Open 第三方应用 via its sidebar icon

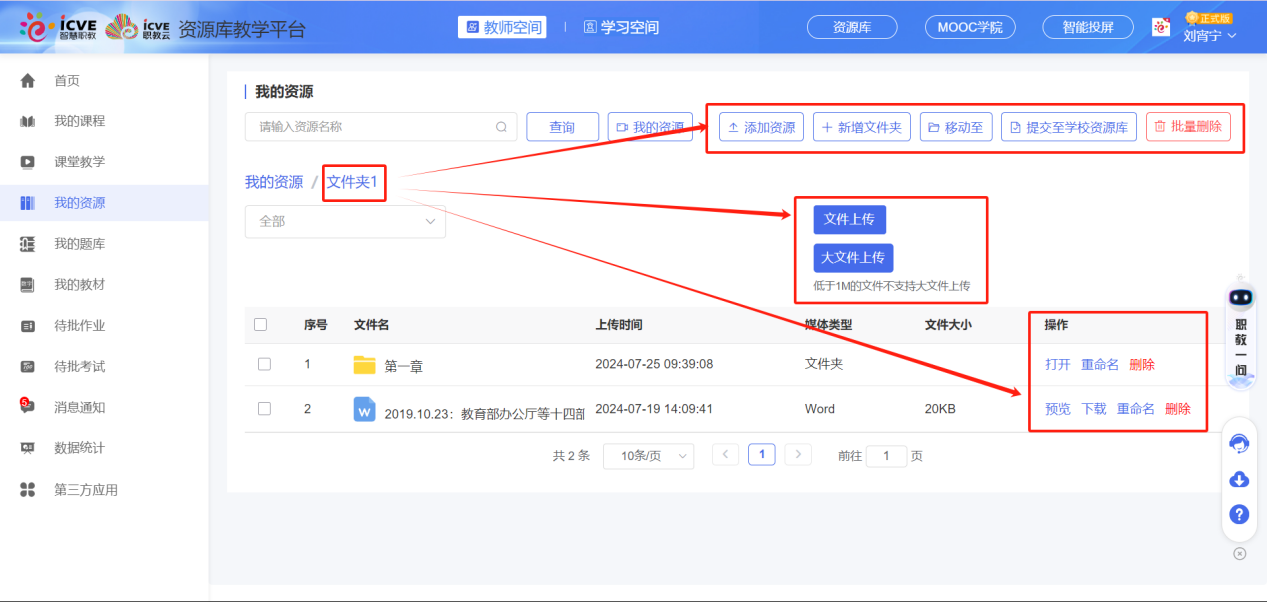(x=27, y=488)
